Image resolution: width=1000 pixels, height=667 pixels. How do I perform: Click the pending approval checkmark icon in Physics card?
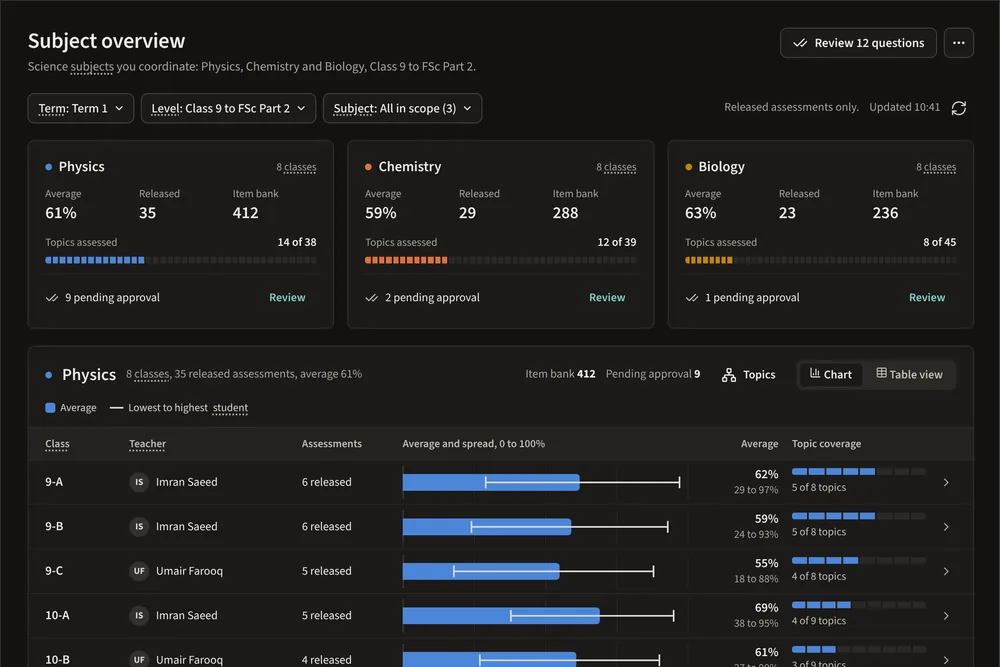(x=52, y=298)
